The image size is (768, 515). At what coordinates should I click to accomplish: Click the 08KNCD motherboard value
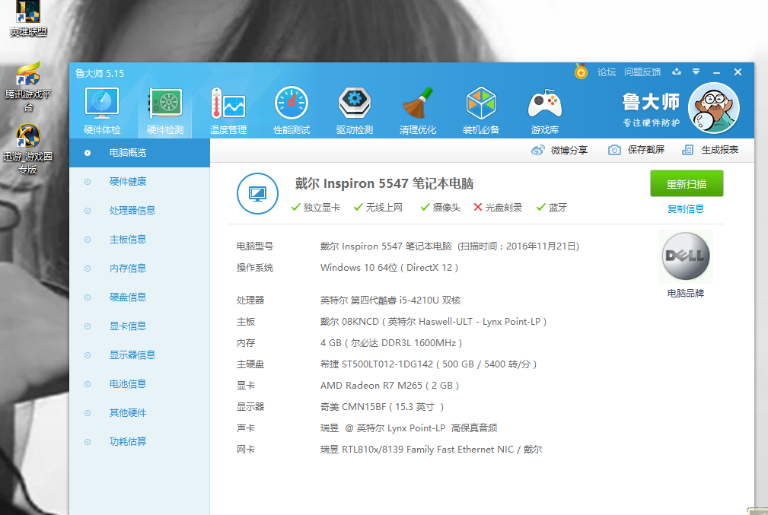(x=433, y=322)
